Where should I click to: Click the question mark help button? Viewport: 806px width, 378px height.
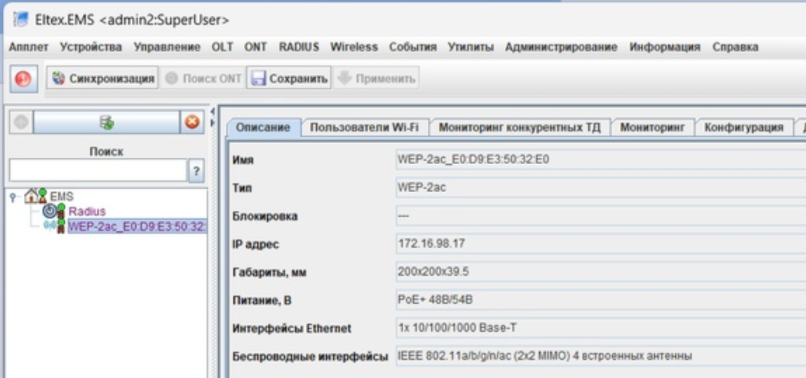coord(196,170)
